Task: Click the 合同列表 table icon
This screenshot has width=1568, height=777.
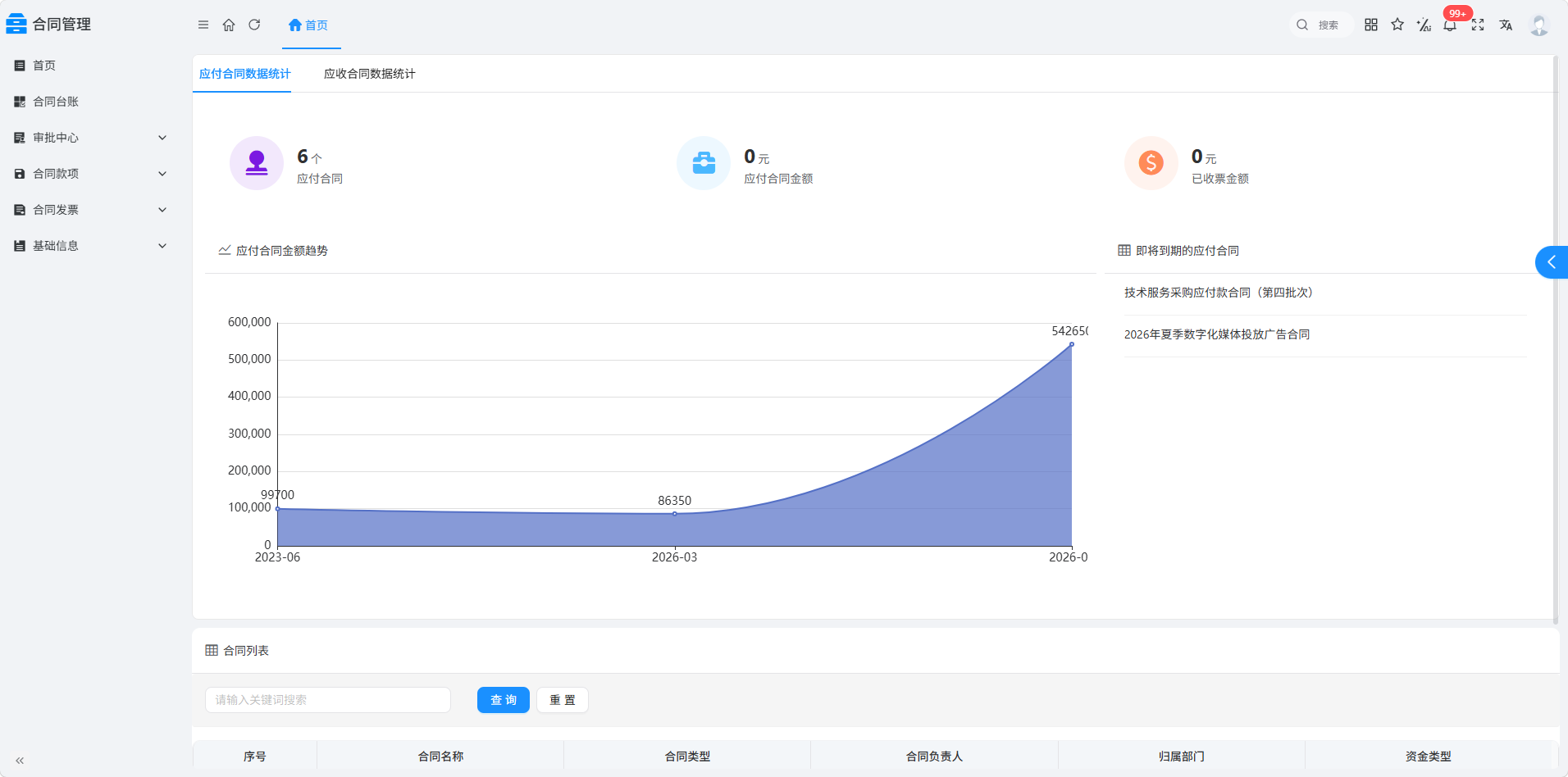Action: click(x=212, y=650)
